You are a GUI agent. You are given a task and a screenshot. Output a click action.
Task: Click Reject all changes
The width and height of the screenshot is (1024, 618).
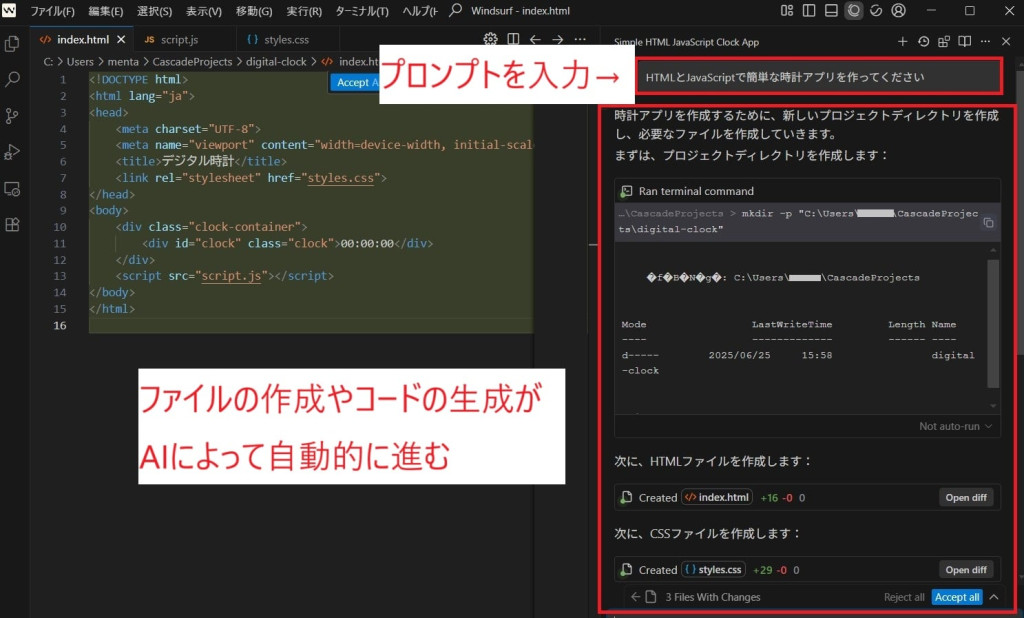904,597
